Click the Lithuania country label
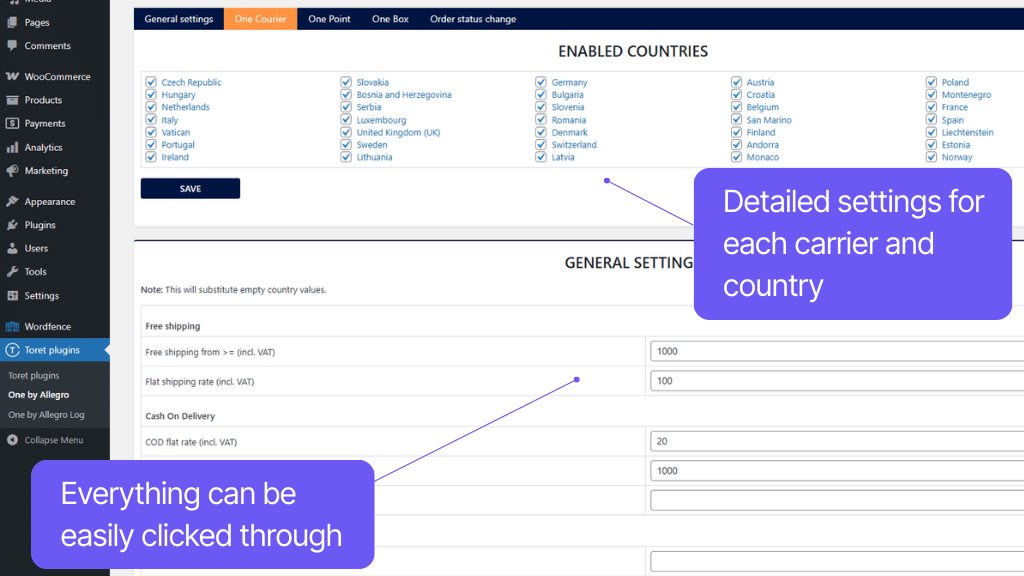 point(374,157)
